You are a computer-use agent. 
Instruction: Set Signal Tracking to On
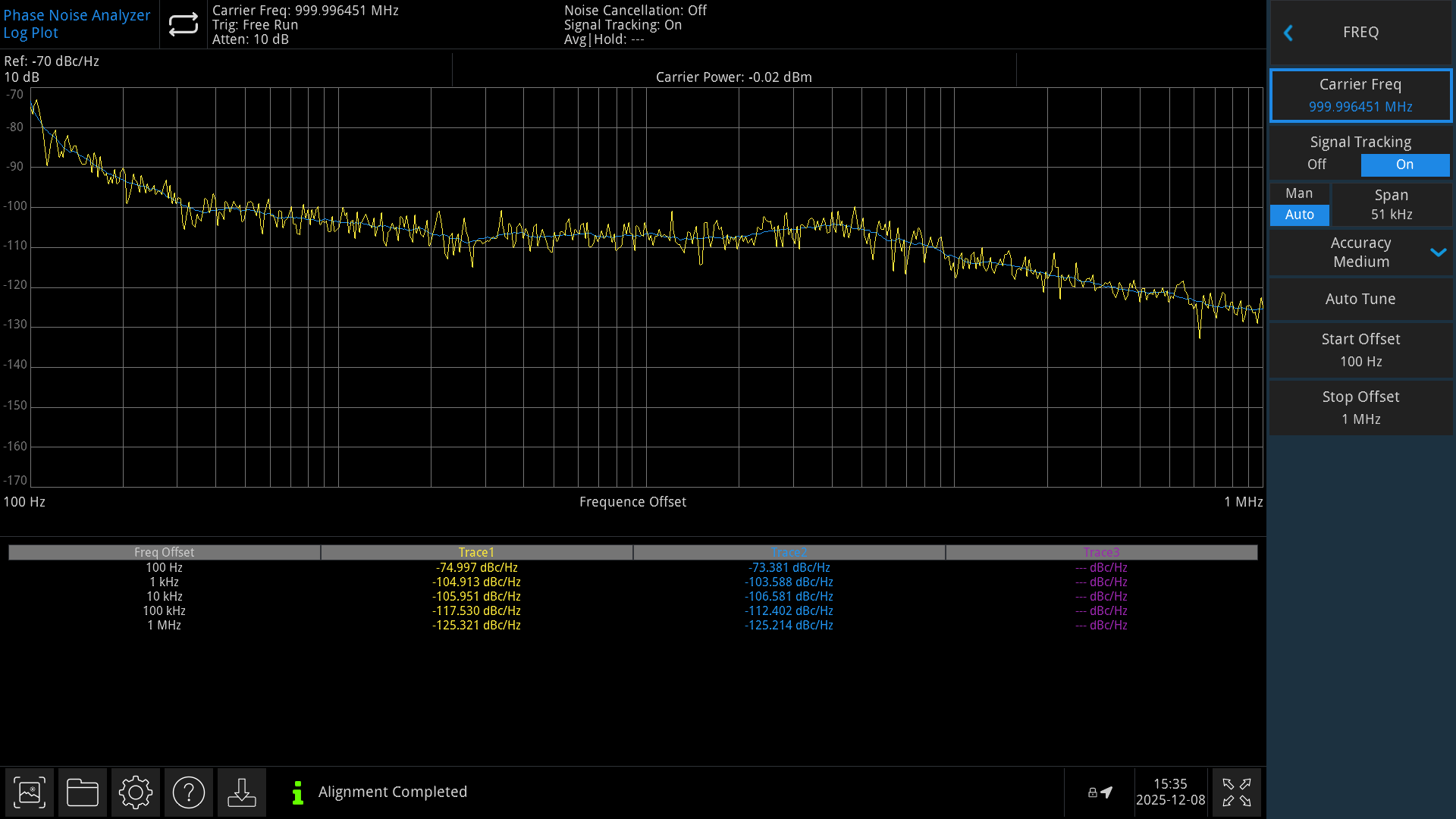1404,165
